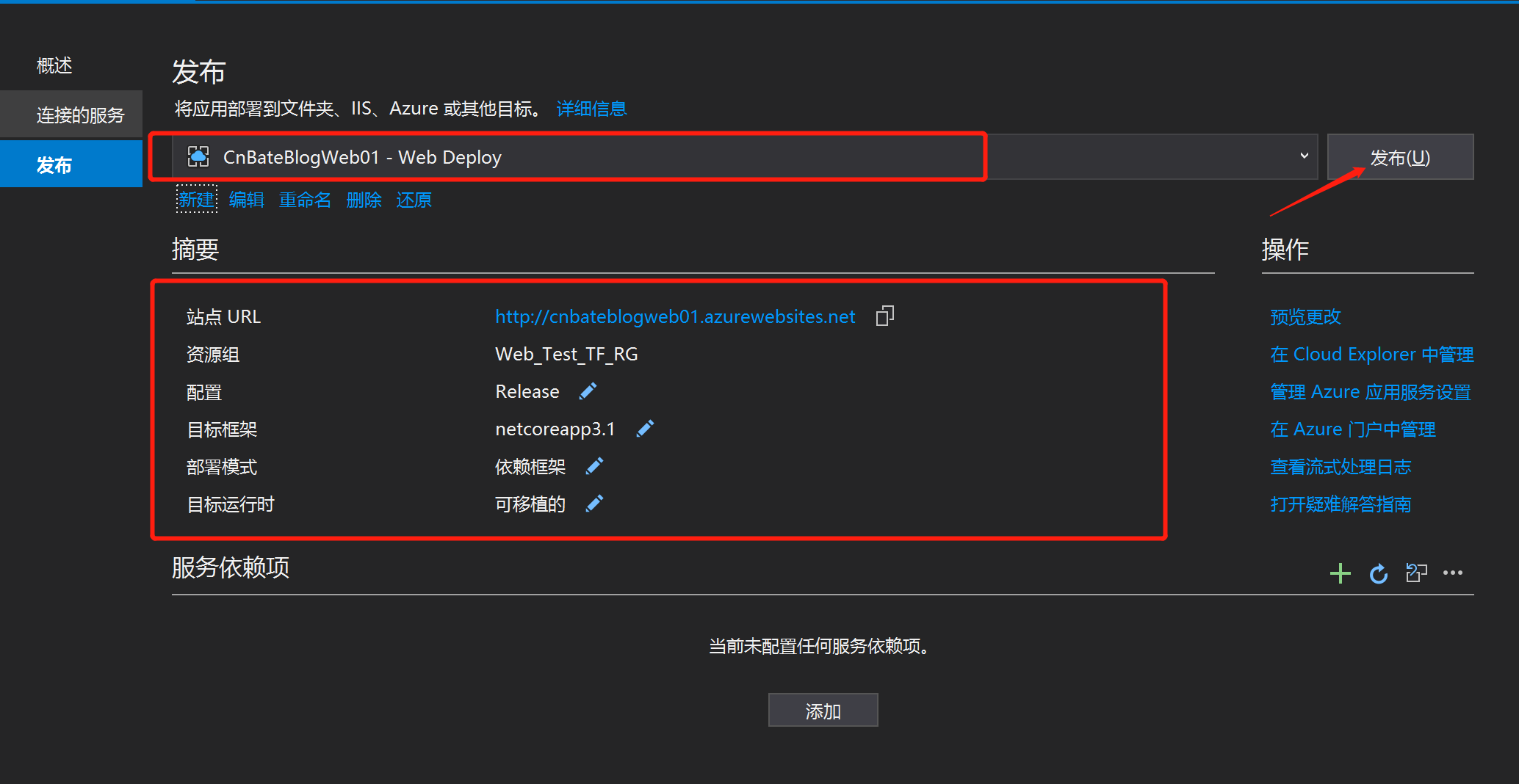Click the 操作 section heading
This screenshot has height=784, width=1519.
pyautogui.click(x=1285, y=249)
